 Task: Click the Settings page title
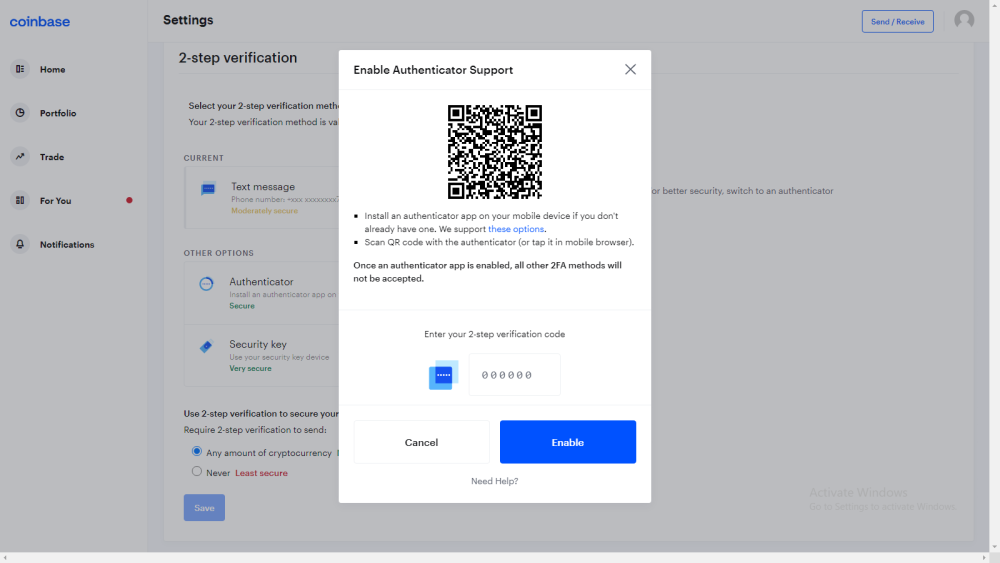pyautogui.click(x=188, y=20)
